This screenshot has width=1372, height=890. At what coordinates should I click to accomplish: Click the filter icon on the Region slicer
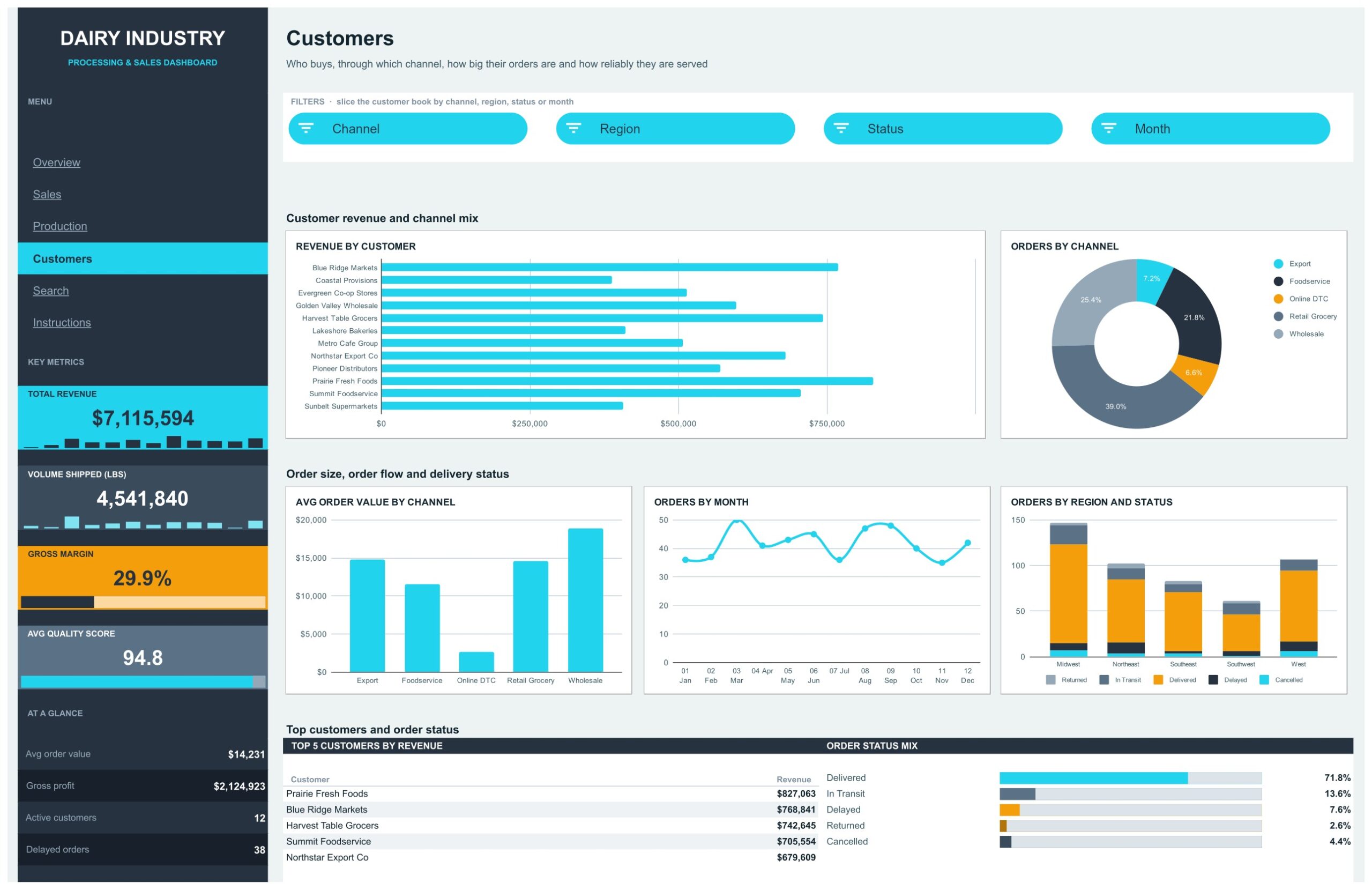pos(573,128)
